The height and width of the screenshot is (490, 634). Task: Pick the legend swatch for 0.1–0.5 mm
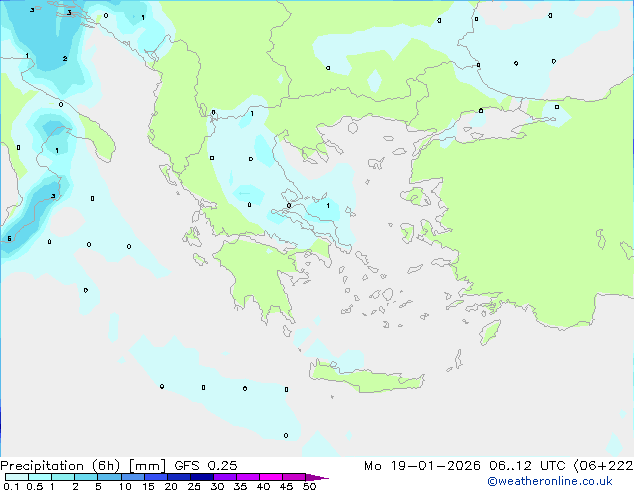pyautogui.click(x=17, y=477)
